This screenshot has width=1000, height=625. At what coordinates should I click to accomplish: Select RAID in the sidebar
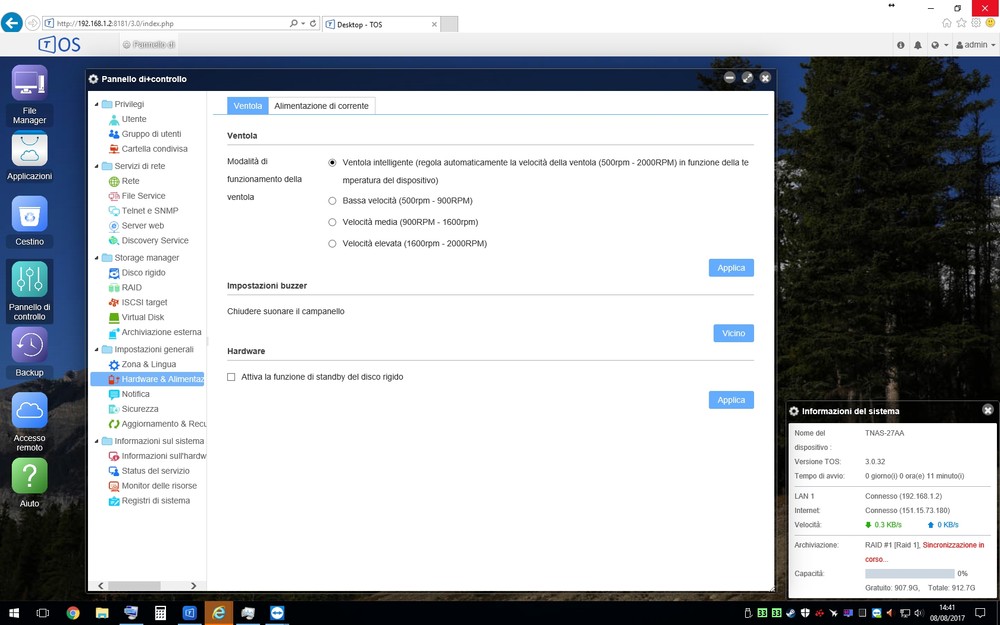131,287
